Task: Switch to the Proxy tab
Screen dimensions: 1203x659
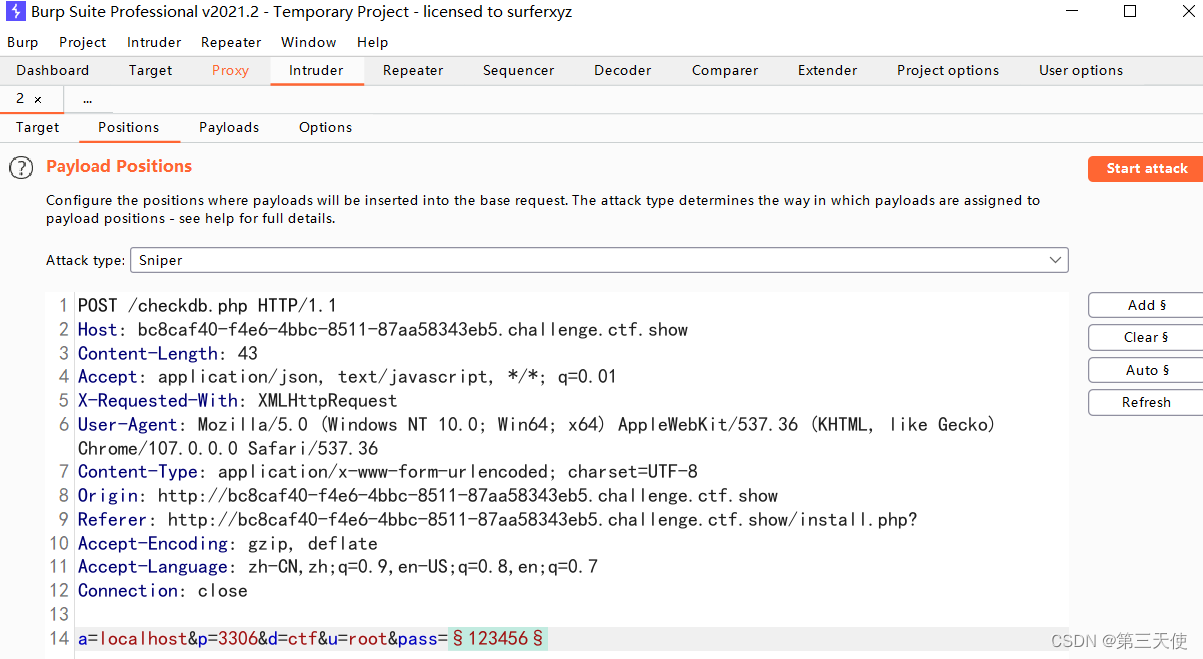Action: point(230,70)
